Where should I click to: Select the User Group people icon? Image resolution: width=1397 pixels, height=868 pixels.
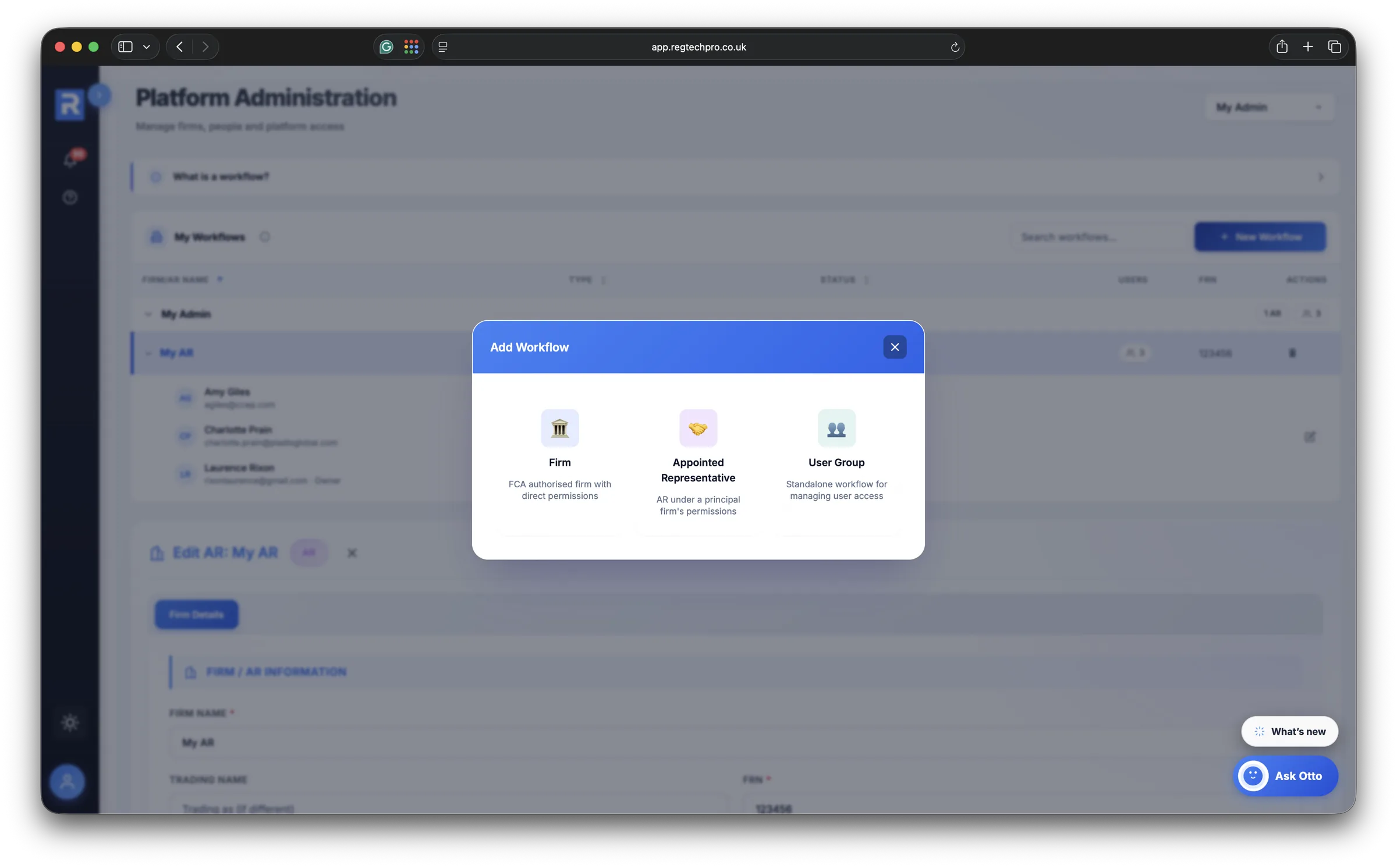(836, 428)
